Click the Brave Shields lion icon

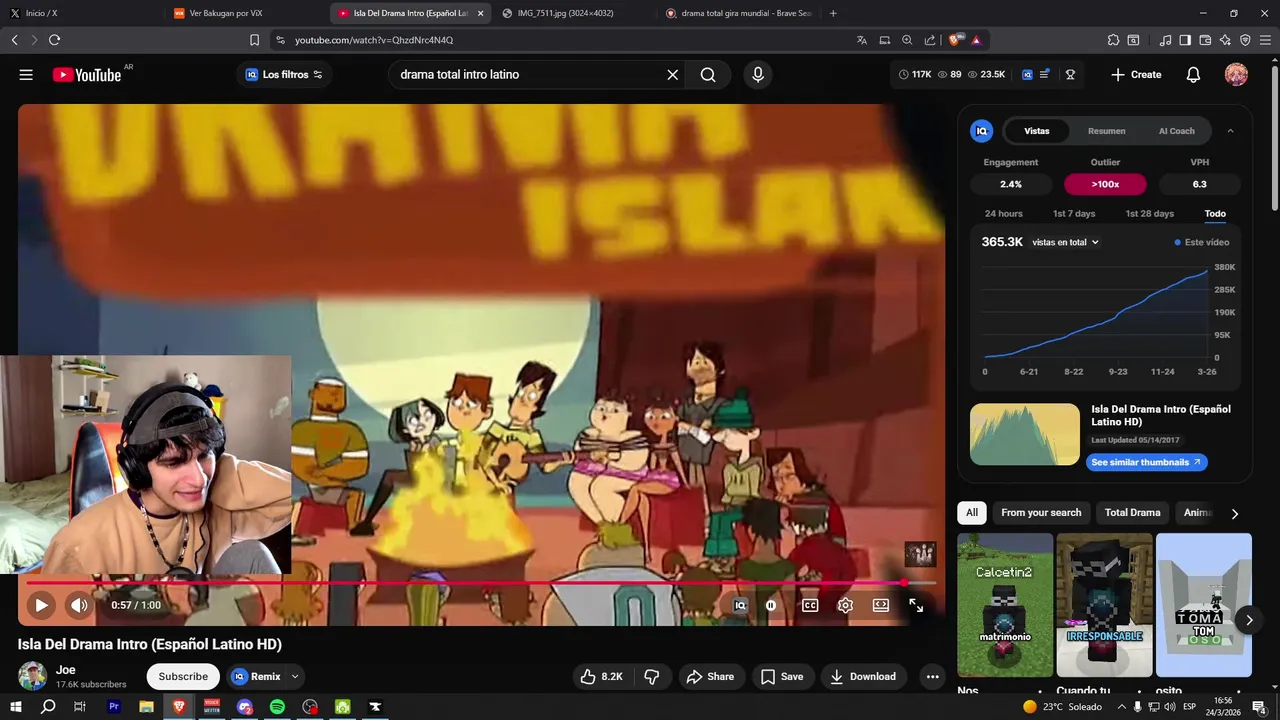[x=955, y=40]
